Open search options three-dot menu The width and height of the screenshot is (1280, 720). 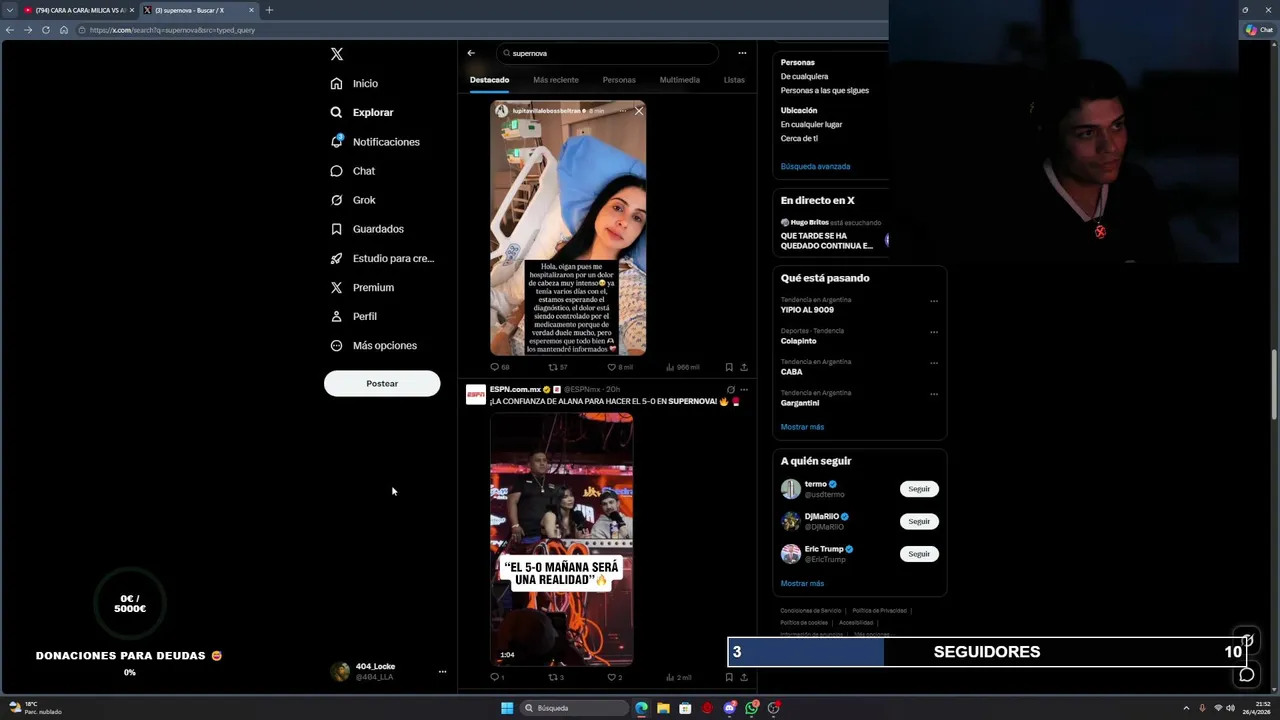pyautogui.click(x=742, y=53)
